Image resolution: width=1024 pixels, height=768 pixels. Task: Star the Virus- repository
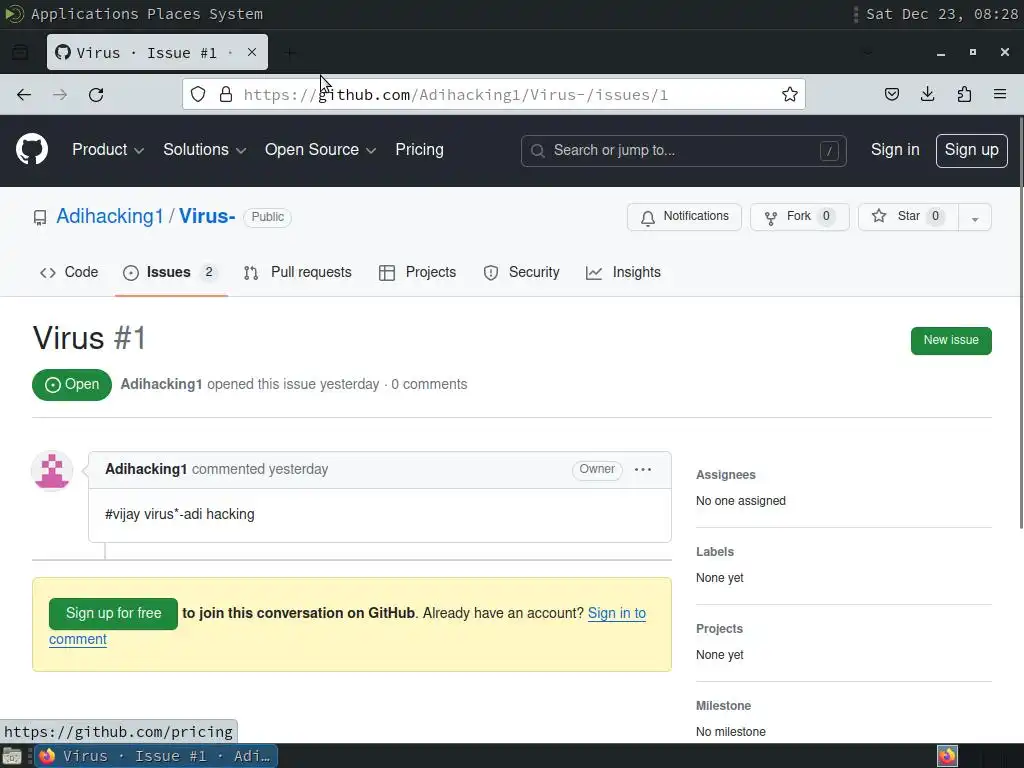(x=908, y=217)
